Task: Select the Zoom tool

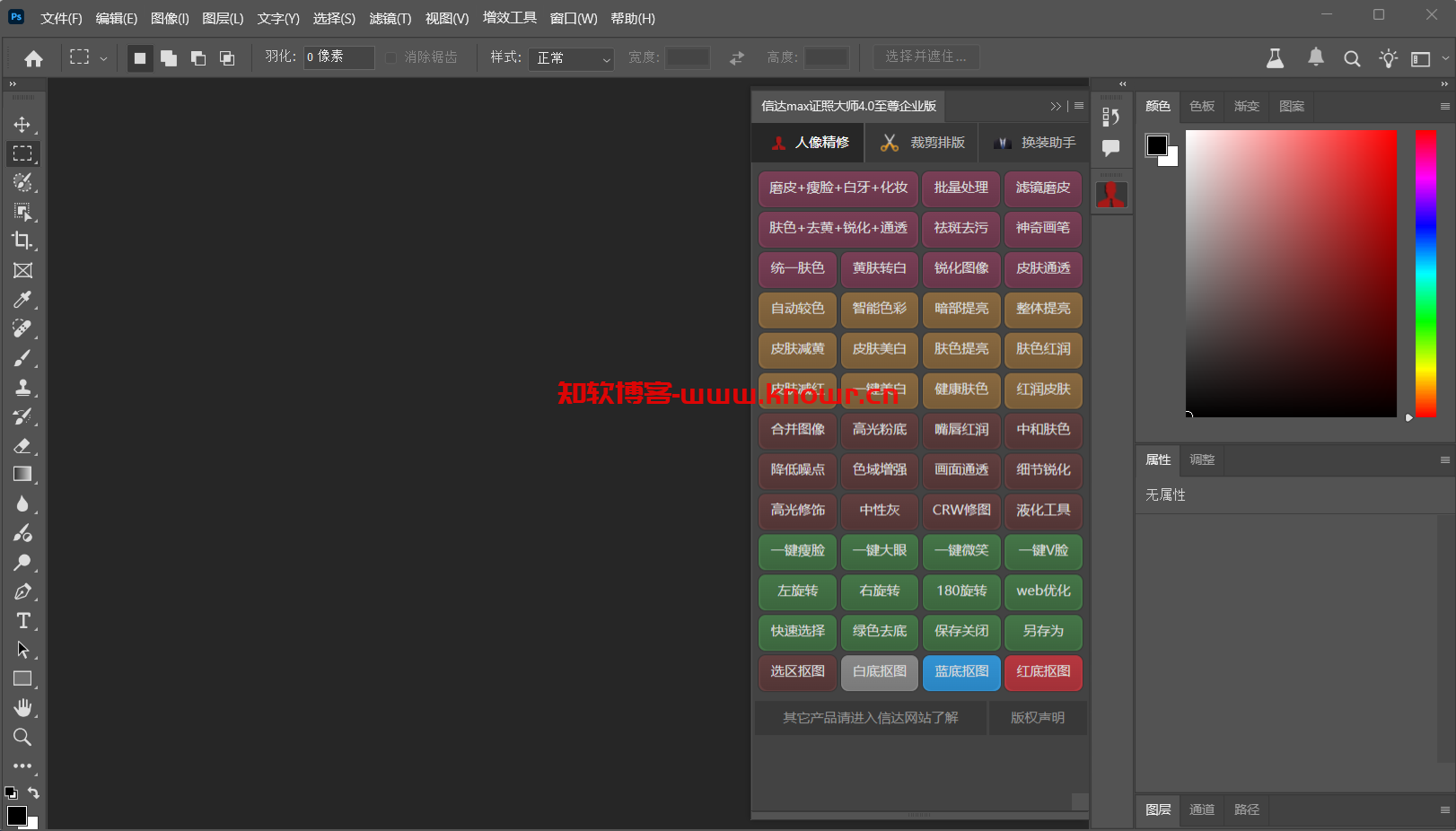Action: pyautogui.click(x=22, y=737)
